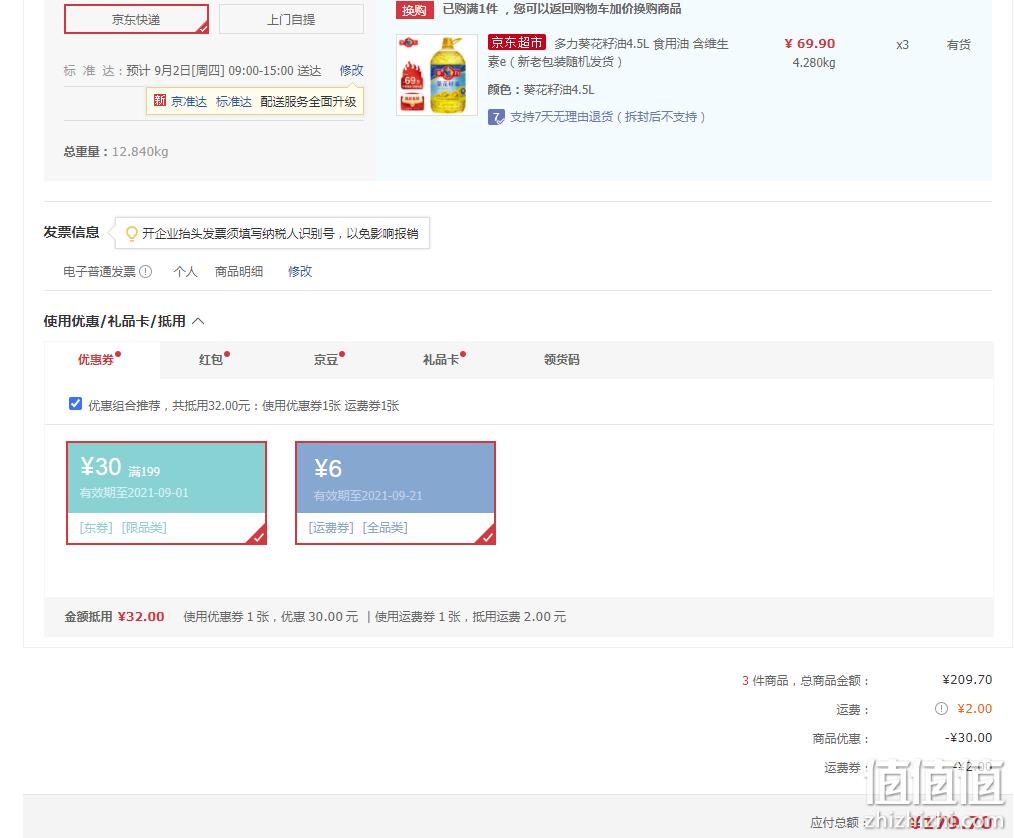Image resolution: width=1014 pixels, height=838 pixels.
Task: Click the total goods amount ¥209.70
Action: pos(967,680)
